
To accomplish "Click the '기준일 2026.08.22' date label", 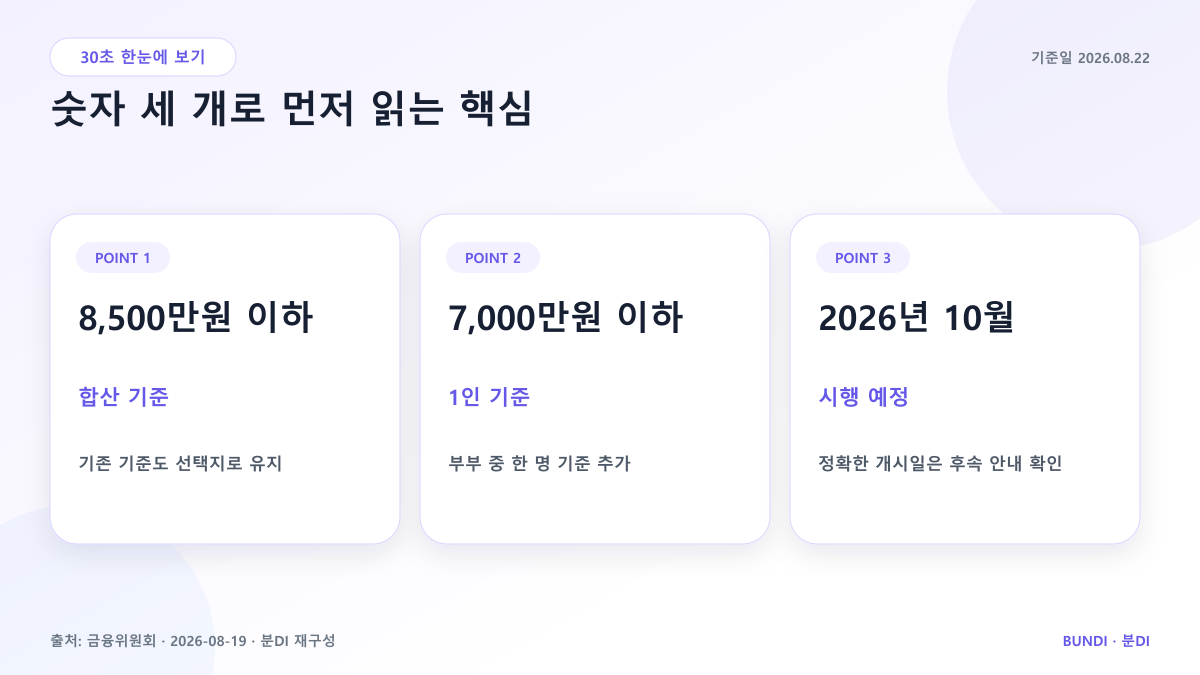I will point(1090,58).
